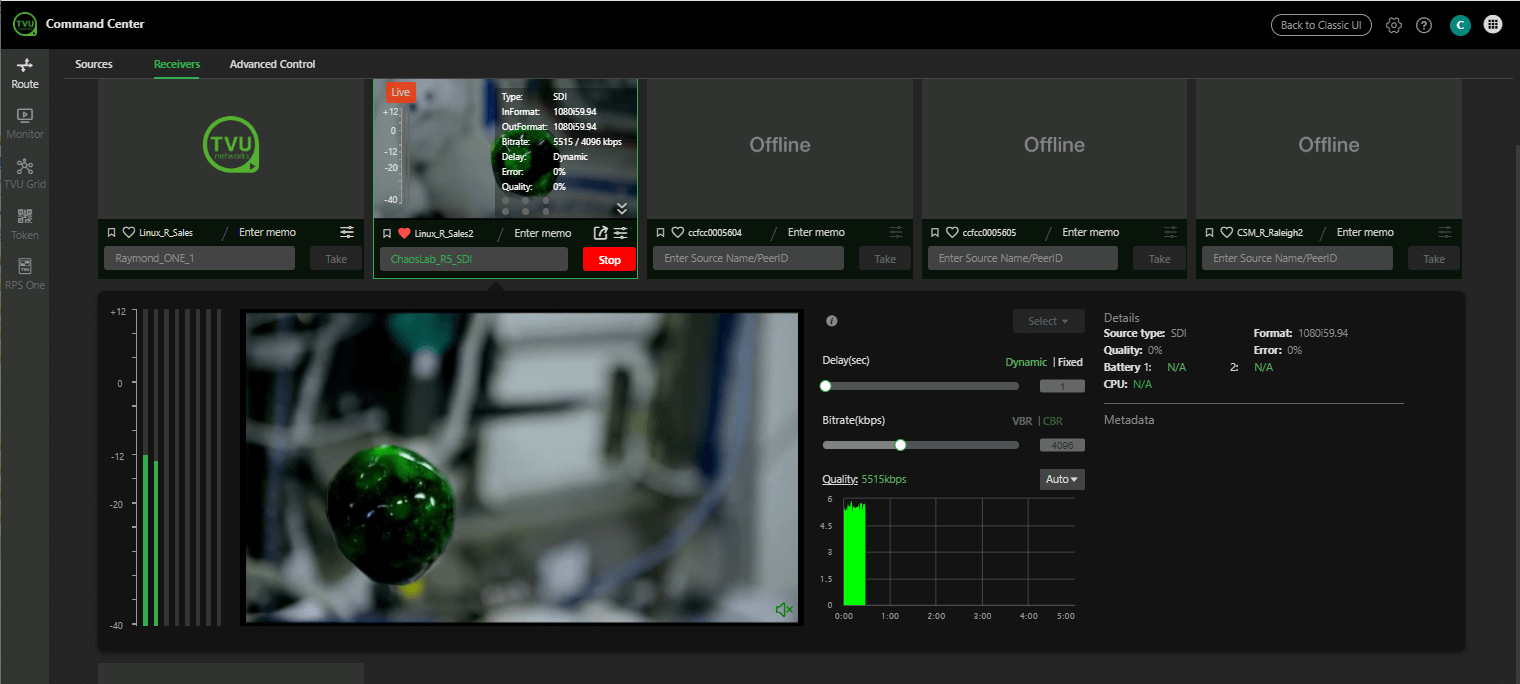Click Back to Classic UI button
This screenshot has height=684, width=1520.
click(x=1320, y=25)
